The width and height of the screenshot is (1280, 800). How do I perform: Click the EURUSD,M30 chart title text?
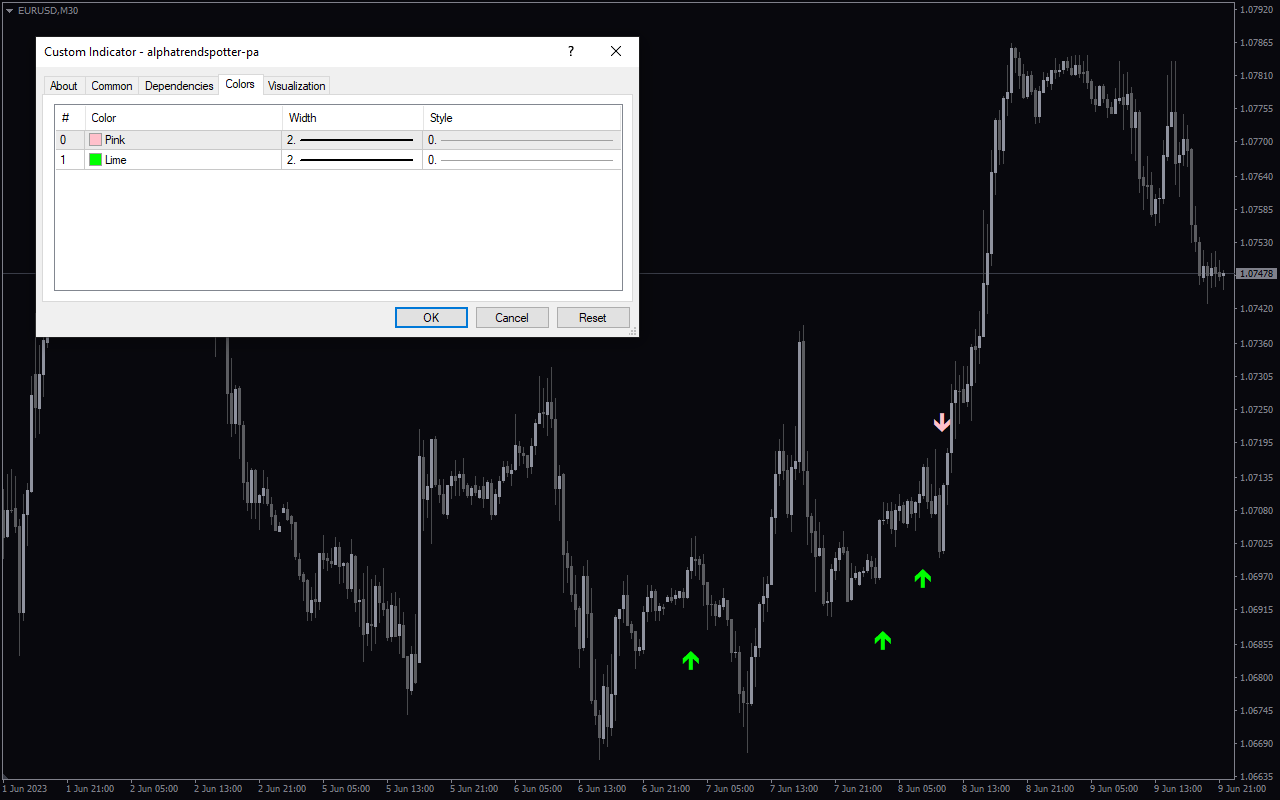[48, 10]
